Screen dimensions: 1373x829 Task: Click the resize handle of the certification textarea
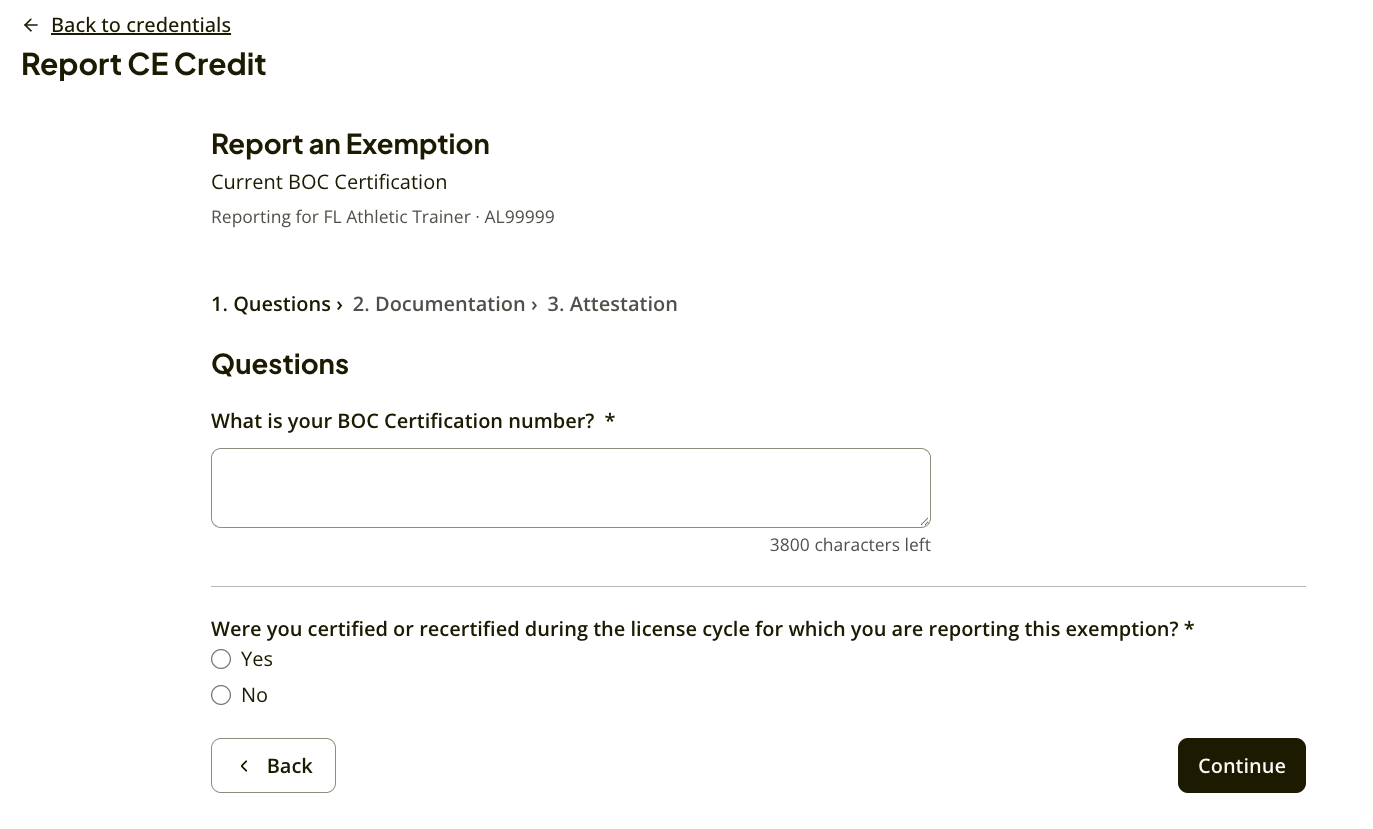[x=924, y=521]
